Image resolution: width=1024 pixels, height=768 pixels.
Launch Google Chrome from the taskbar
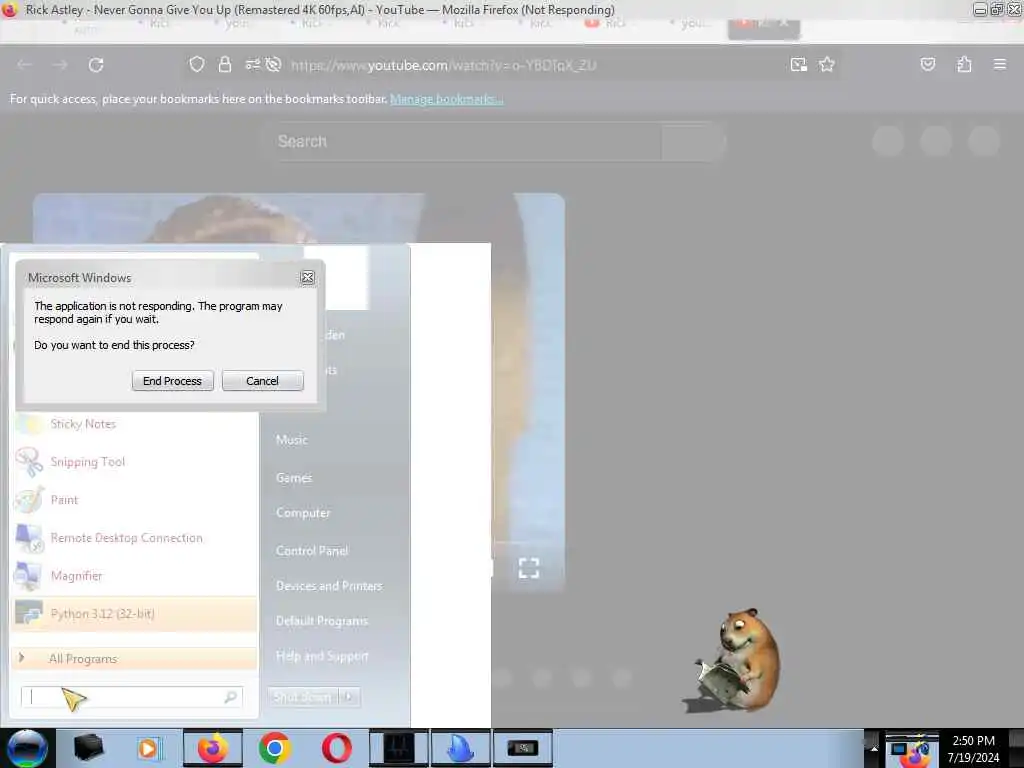[274, 748]
